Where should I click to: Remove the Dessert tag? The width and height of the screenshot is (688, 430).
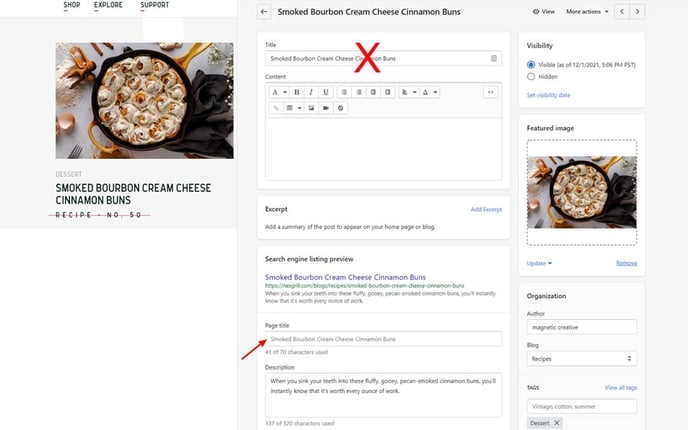click(x=556, y=423)
